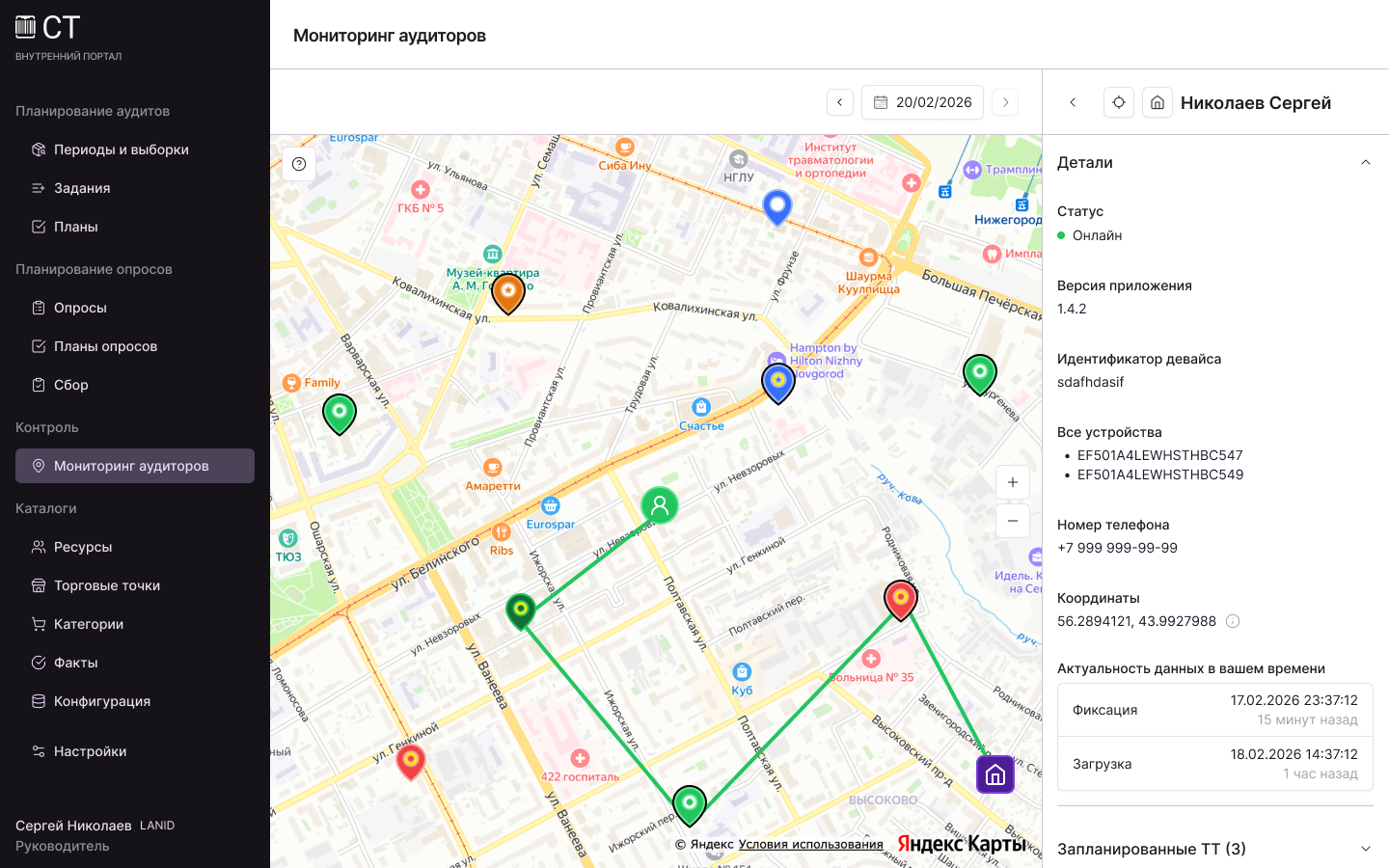Collapse the Детали section

pyautogui.click(x=1366, y=162)
